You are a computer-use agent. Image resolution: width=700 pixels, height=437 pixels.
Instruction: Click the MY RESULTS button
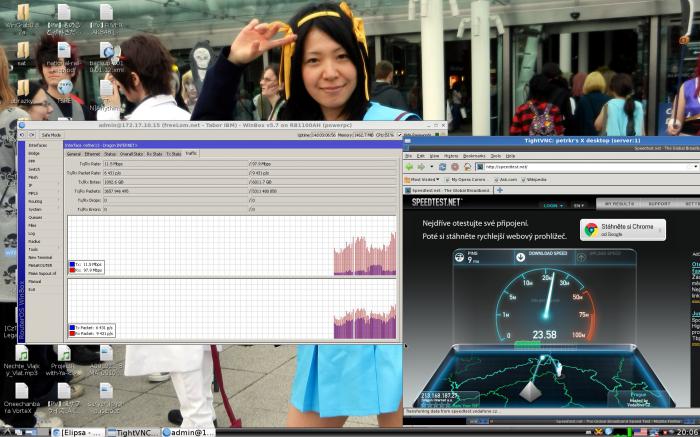click(x=619, y=204)
